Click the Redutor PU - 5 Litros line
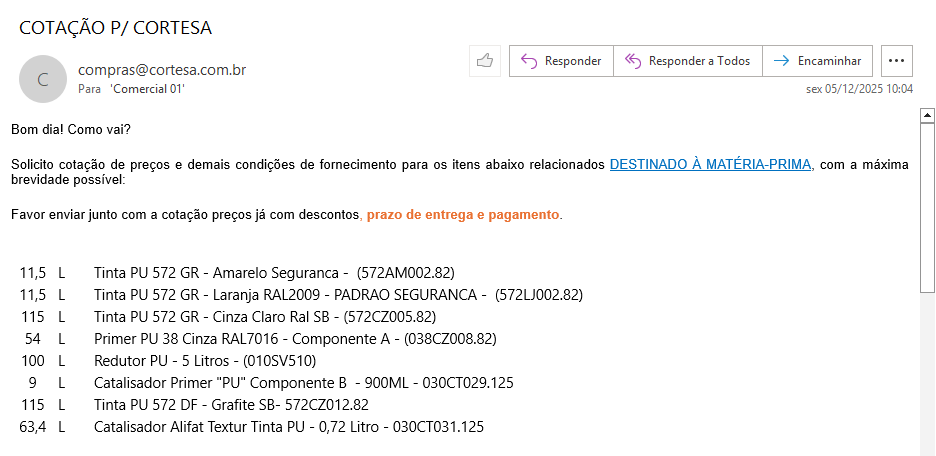The image size is (936, 456). click(x=219, y=360)
